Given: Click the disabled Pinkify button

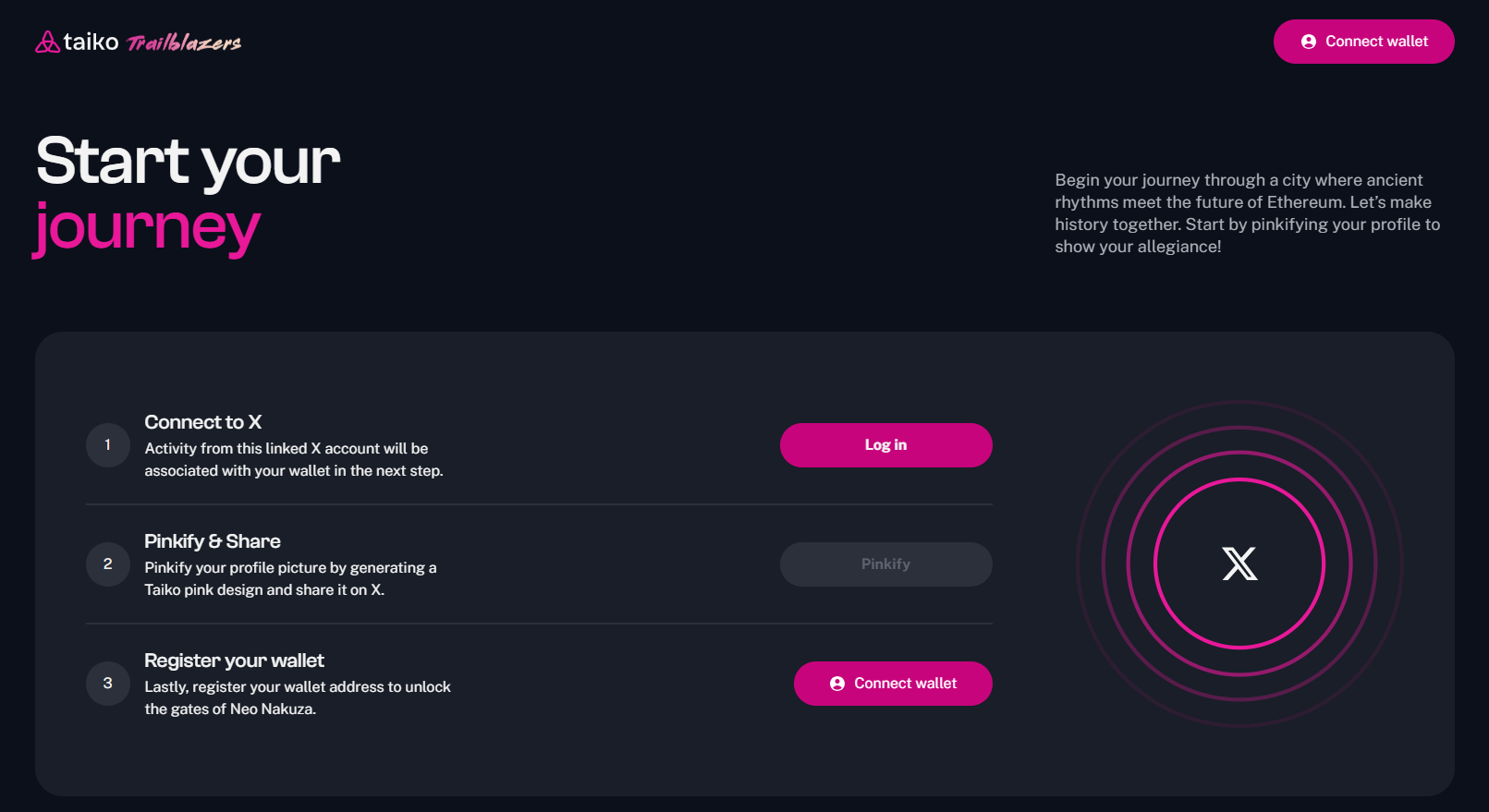Looking at the screenshot, I should [x=886, y=564].
